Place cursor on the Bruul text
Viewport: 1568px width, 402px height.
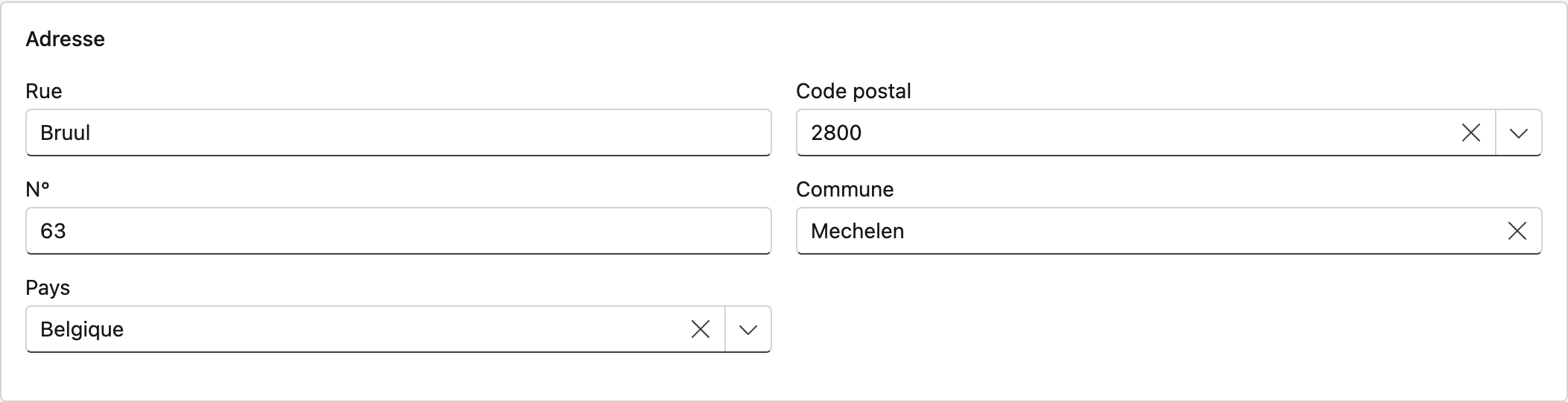(x=66, y=133)
